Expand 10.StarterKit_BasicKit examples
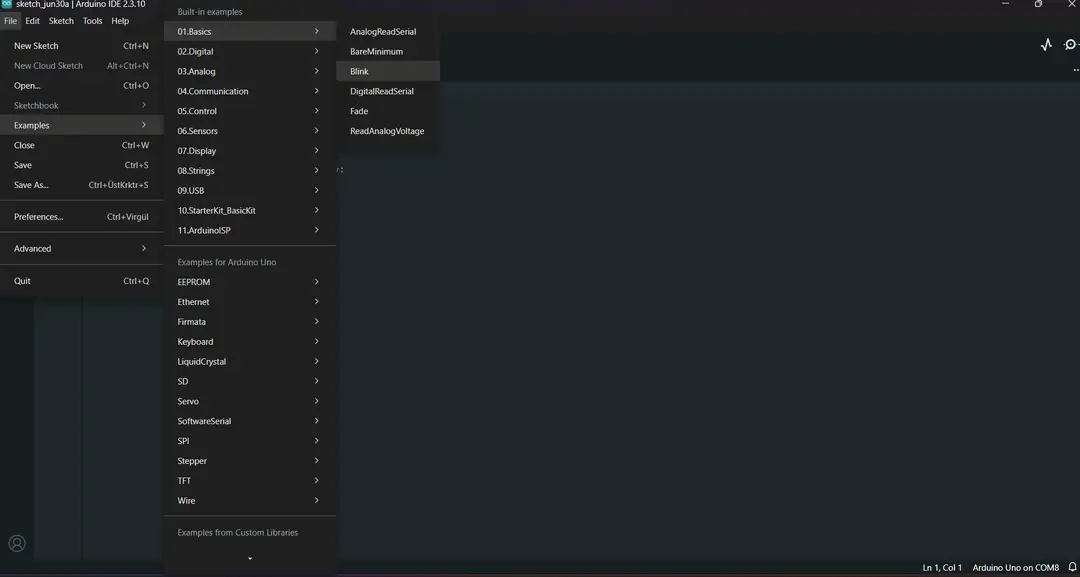This screenshot has width=1080, height=577. click(x=250, y=211)
